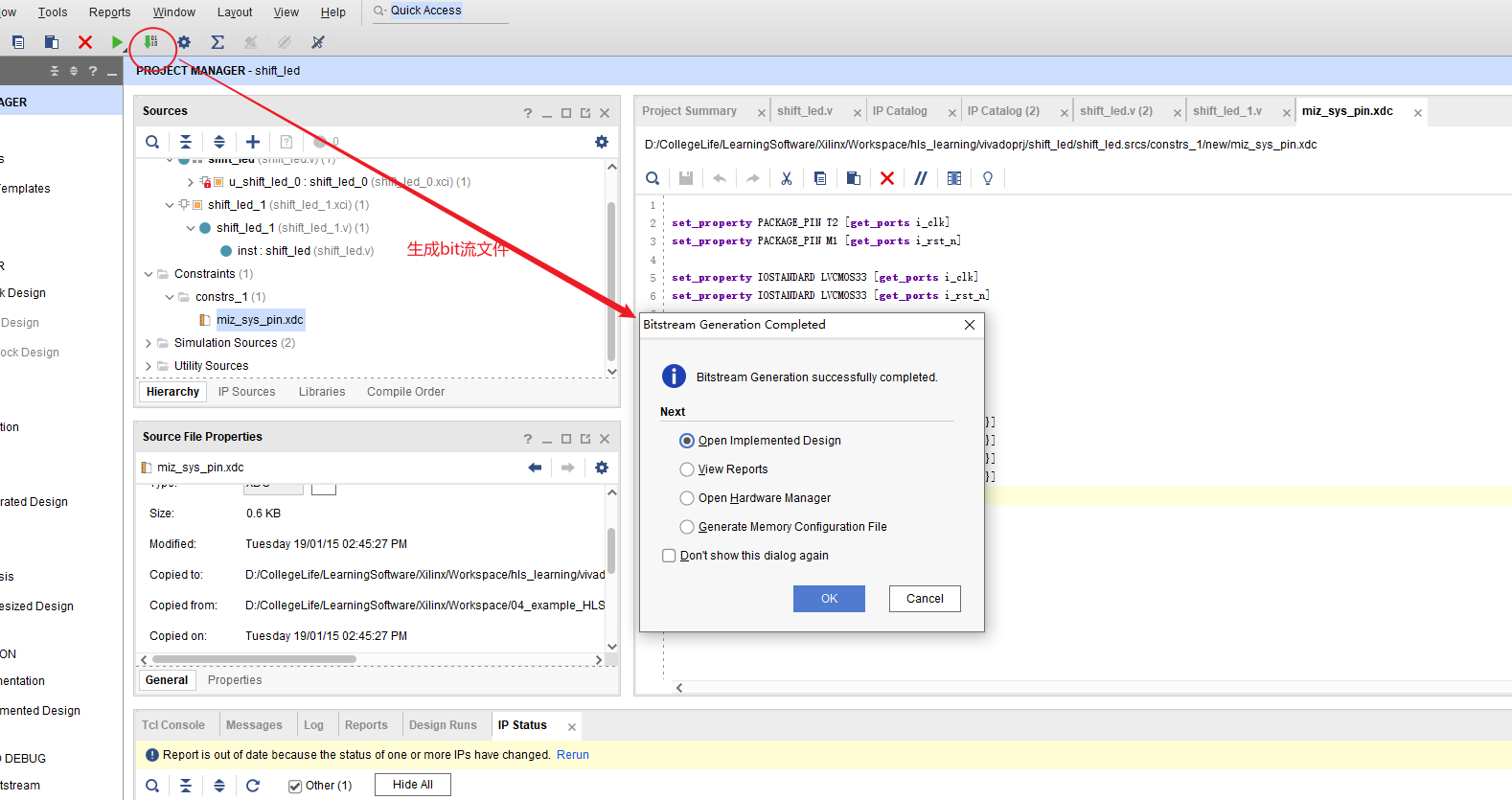Click the search icon in IP Status panel
This screenshot has width=1512, height=800.
[152, 786]
